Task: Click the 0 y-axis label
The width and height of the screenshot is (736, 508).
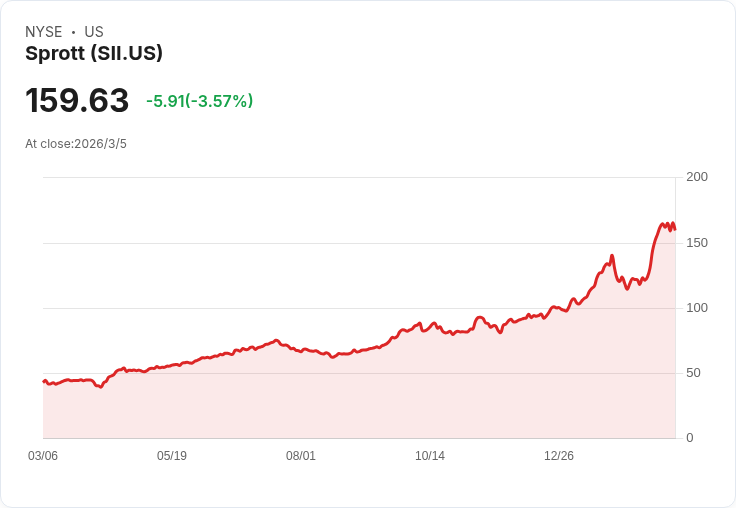Action: (690, 438)
